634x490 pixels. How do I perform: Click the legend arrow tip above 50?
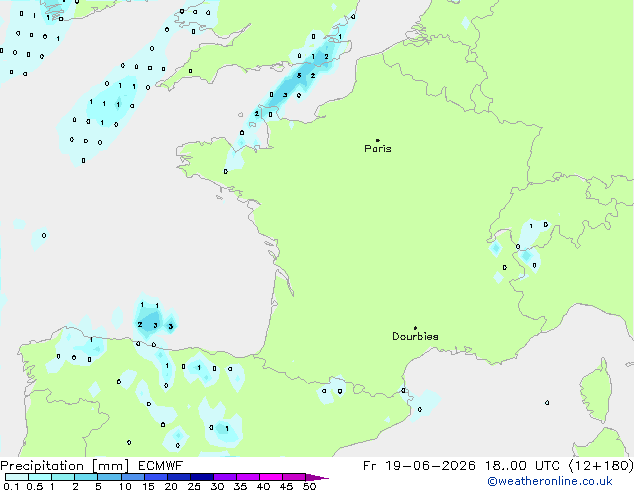[317, 478]
